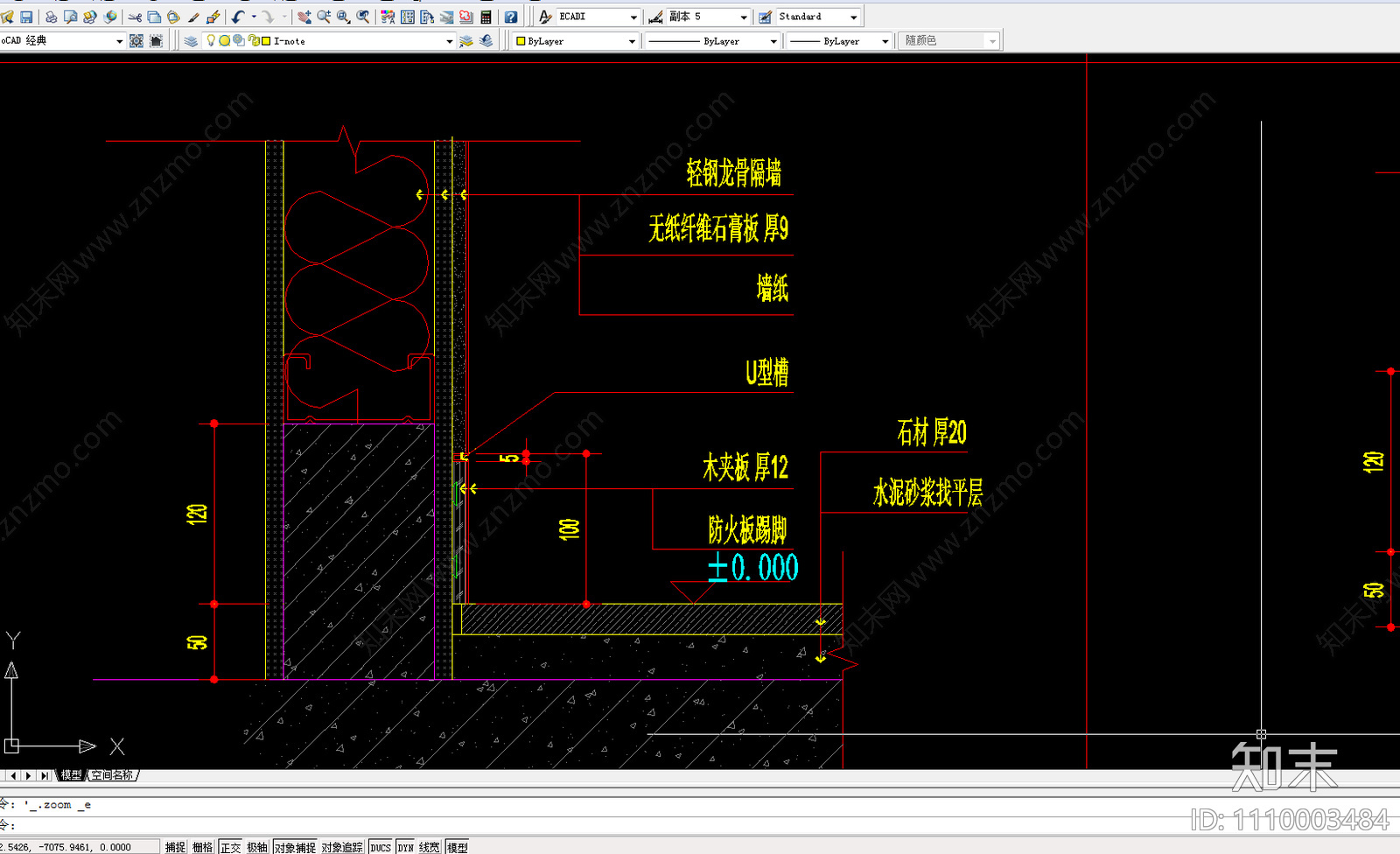The width and height of the screenshot is (1400, 854).
Task: Open the AutoCAD 经典 workspace dropdown
Action: click(x=119, y=41)
